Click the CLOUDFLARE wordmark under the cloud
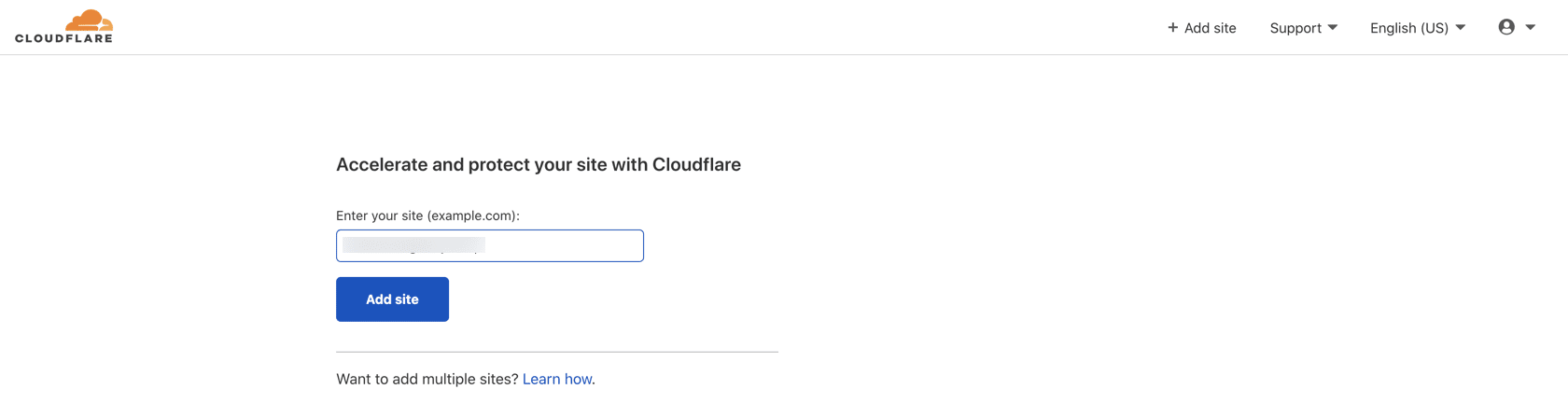Image resolution: width=1568 pixels, height=403 pixels. tap(63, 39)
